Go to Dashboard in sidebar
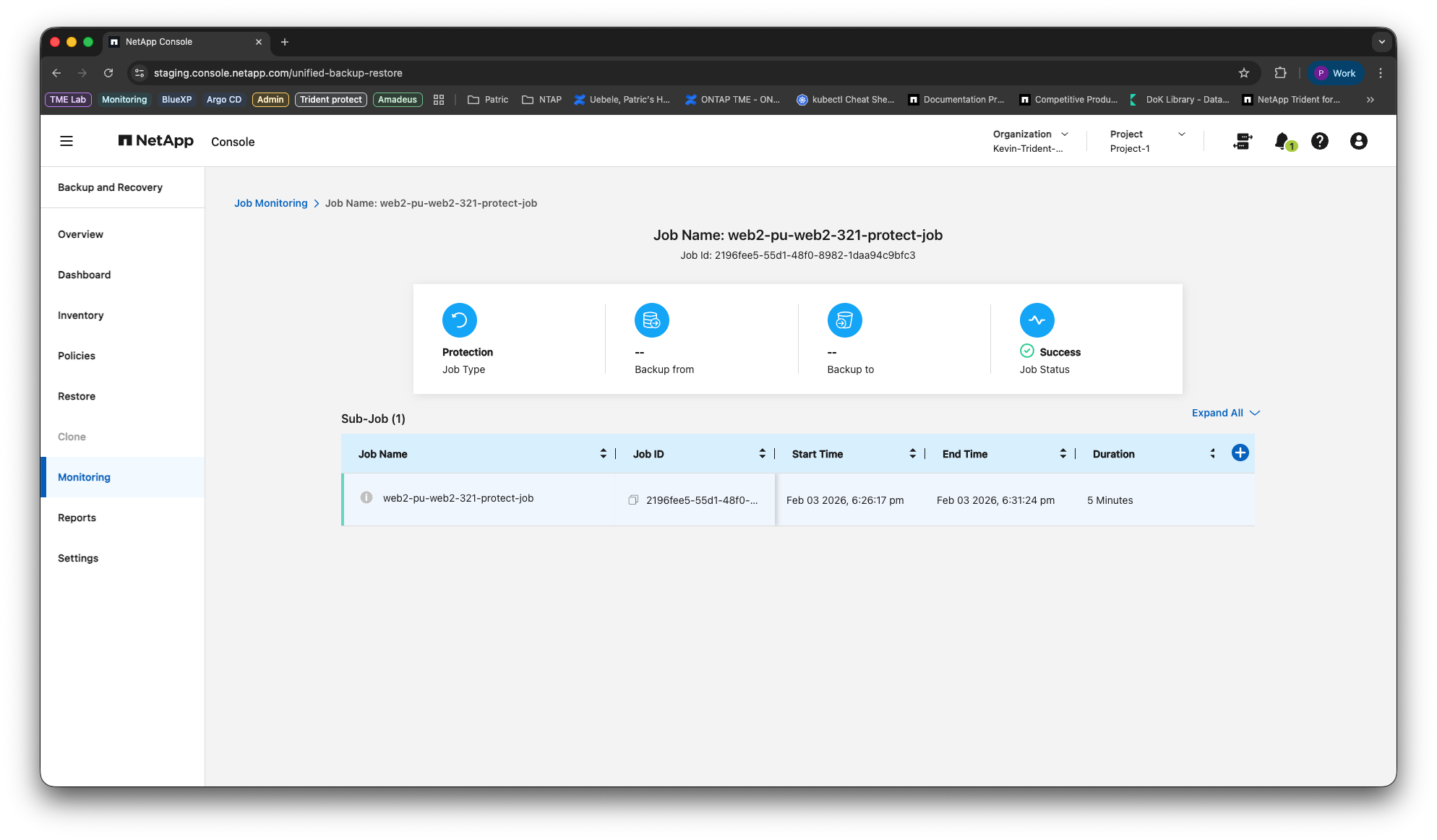The width and height of the screenshot is (1437, 840). (84, 275)
